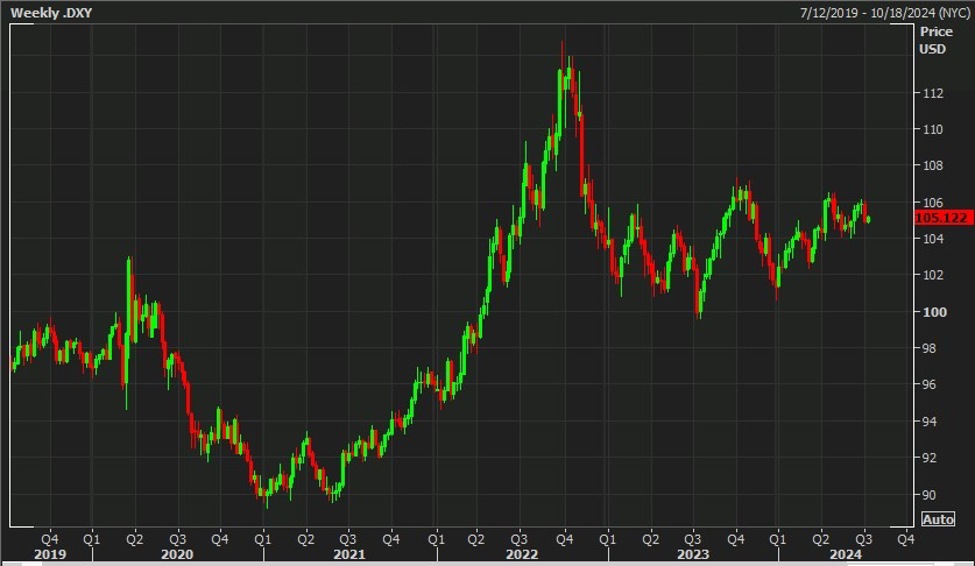Click the 108 price axis label
Screen dimensions: 975x566
[x=932, y=166]
